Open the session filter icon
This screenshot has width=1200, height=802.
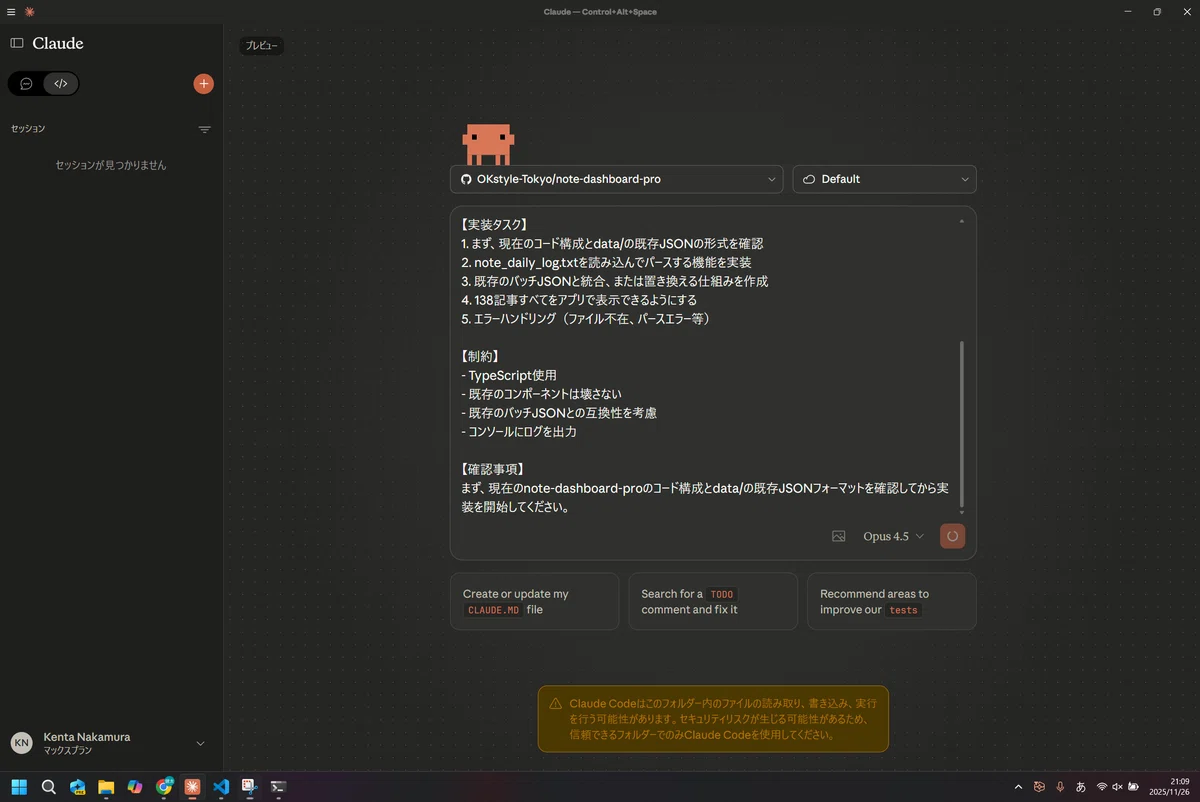point(204,129)
